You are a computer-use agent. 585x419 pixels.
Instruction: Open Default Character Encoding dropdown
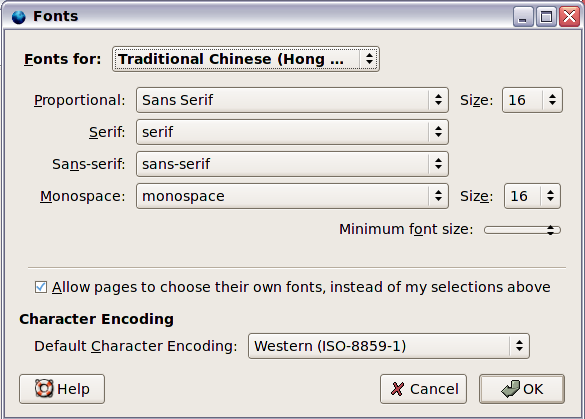(389, 346)
